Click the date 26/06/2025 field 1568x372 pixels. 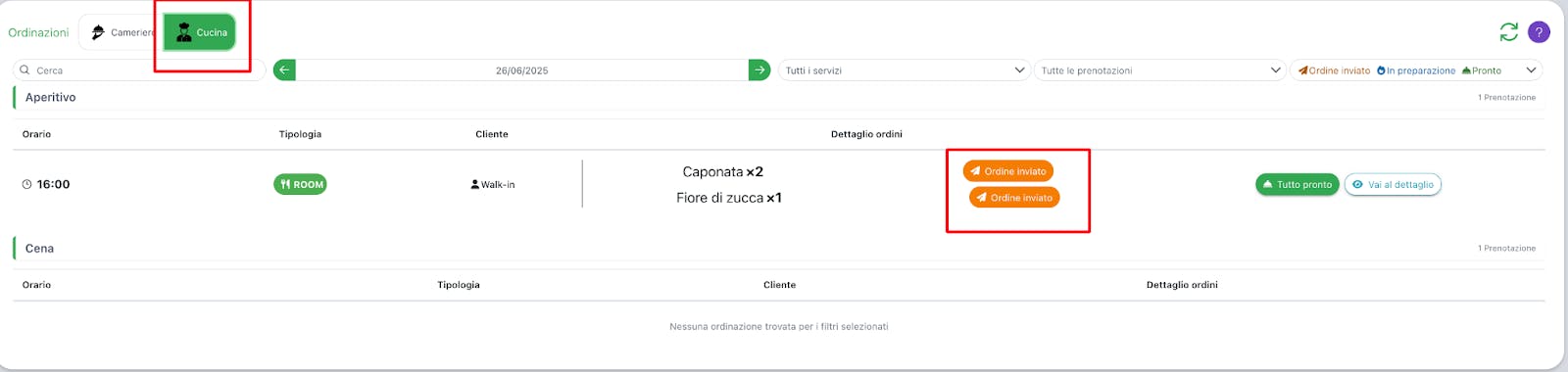pos(522,70)
